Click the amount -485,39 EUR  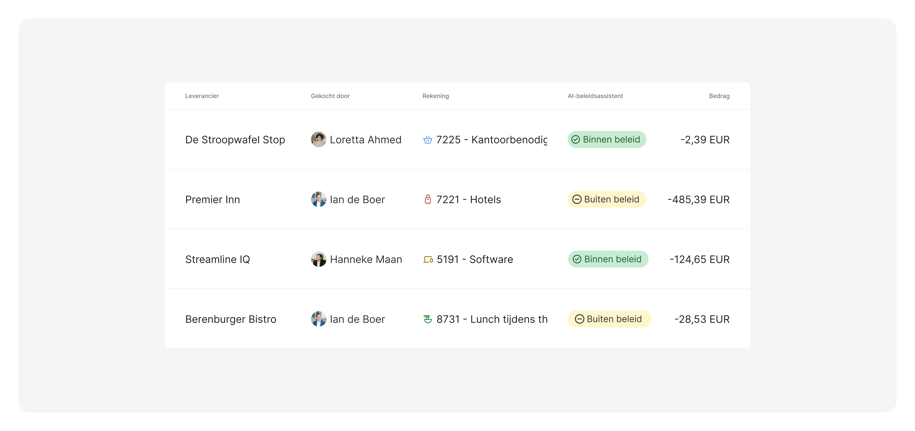coord(699,199)
